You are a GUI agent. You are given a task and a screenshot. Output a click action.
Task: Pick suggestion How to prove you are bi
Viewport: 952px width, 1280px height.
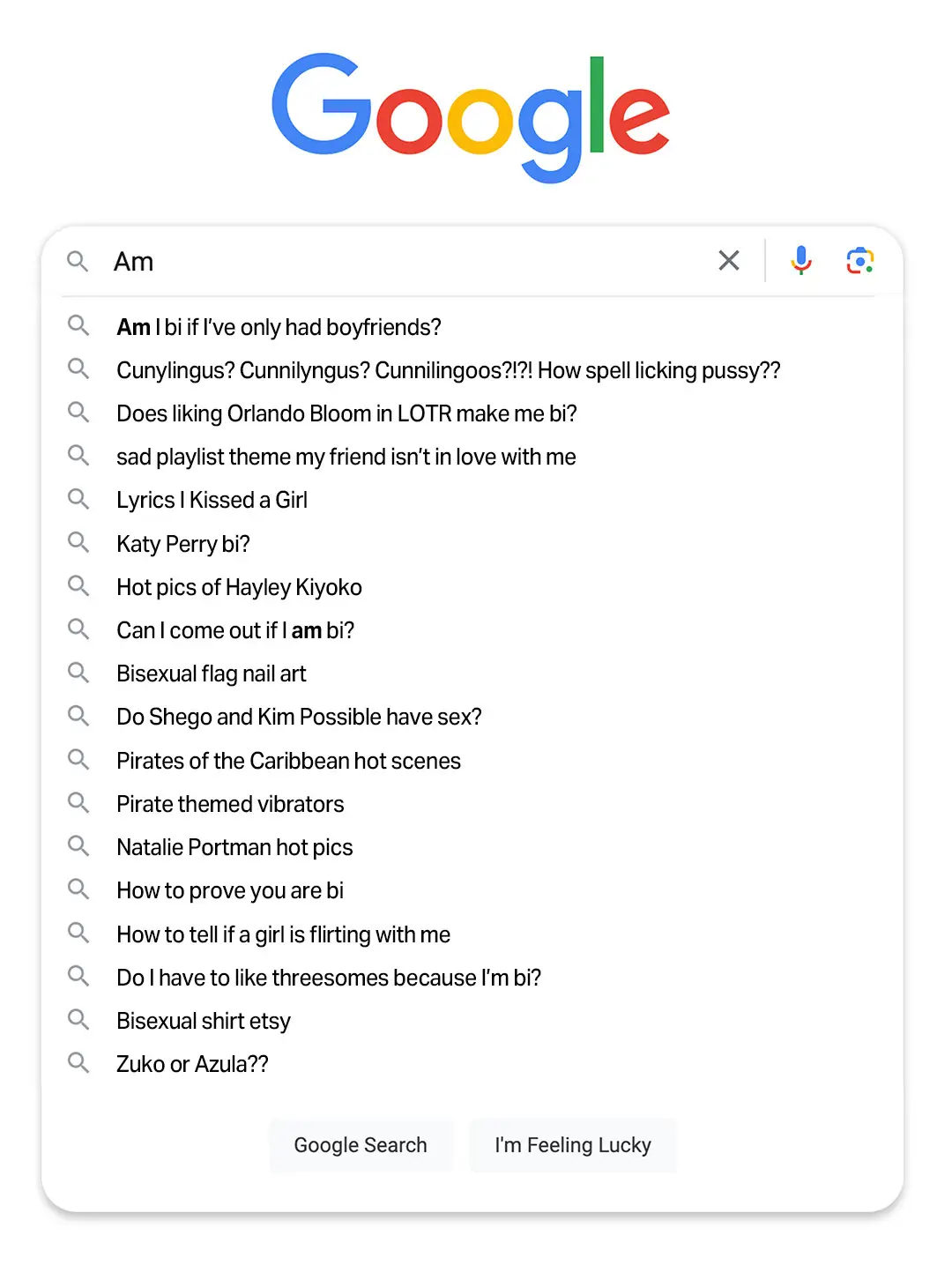229,890
